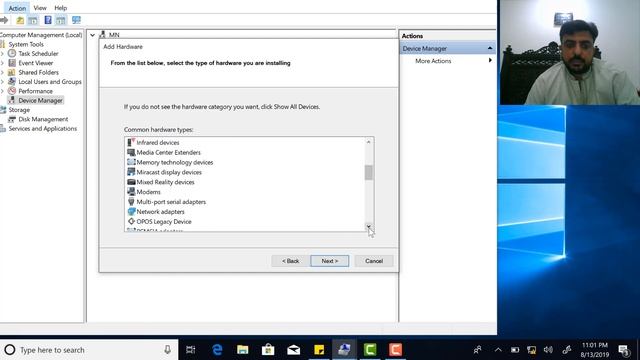The height and width of the screenshot is (360, 640).
Task: Click the hardware list scrollbar thumb
Action: pyautogui.click(x=369, y=173)
